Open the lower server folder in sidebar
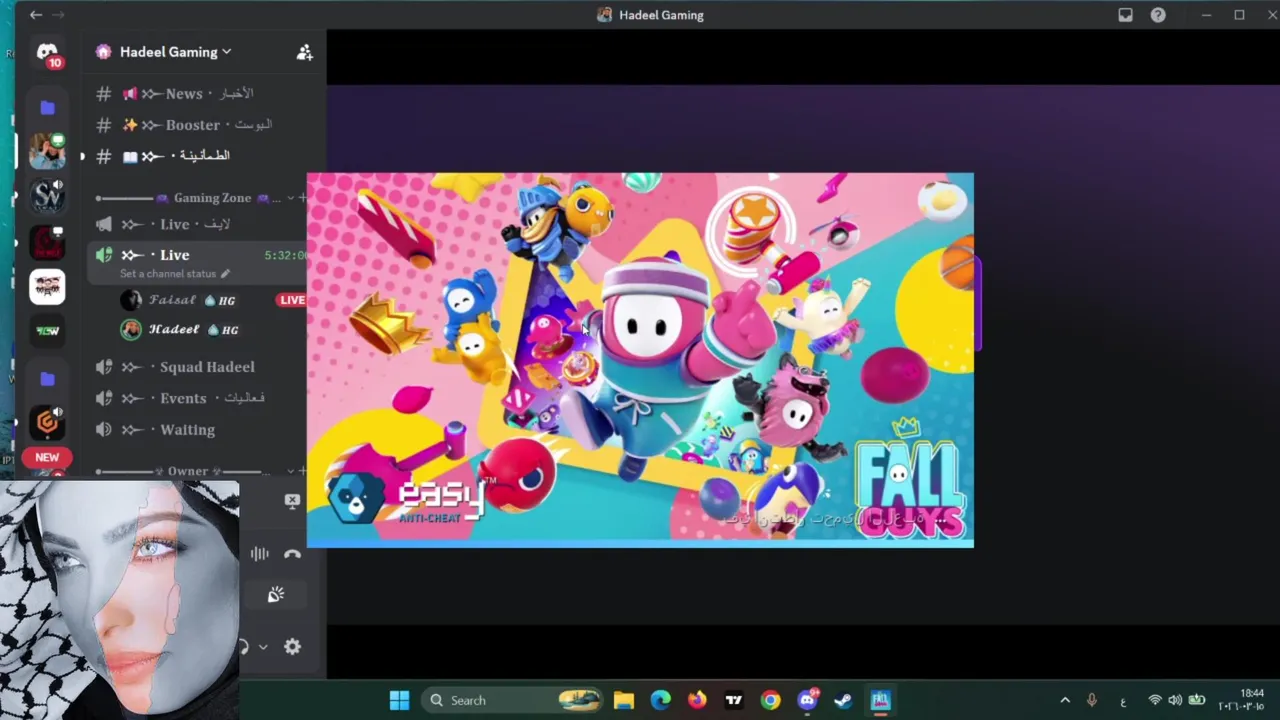The width and height of the screenshot is (1280, 720). [47, 379]
